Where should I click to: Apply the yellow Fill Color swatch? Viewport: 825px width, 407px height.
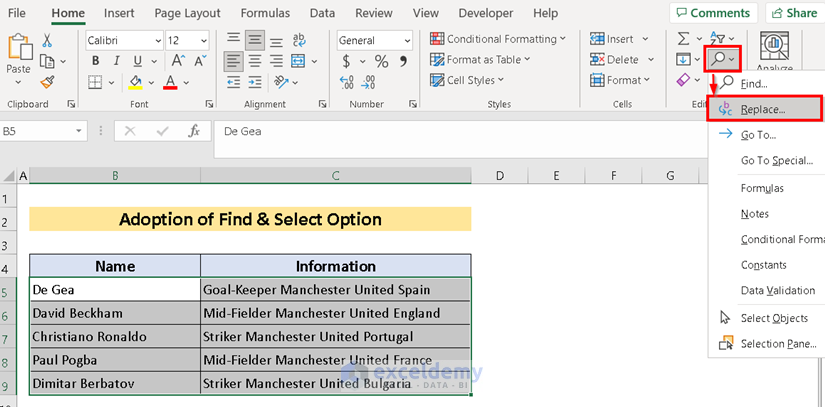pyautogui.click(x=137, y=82)
